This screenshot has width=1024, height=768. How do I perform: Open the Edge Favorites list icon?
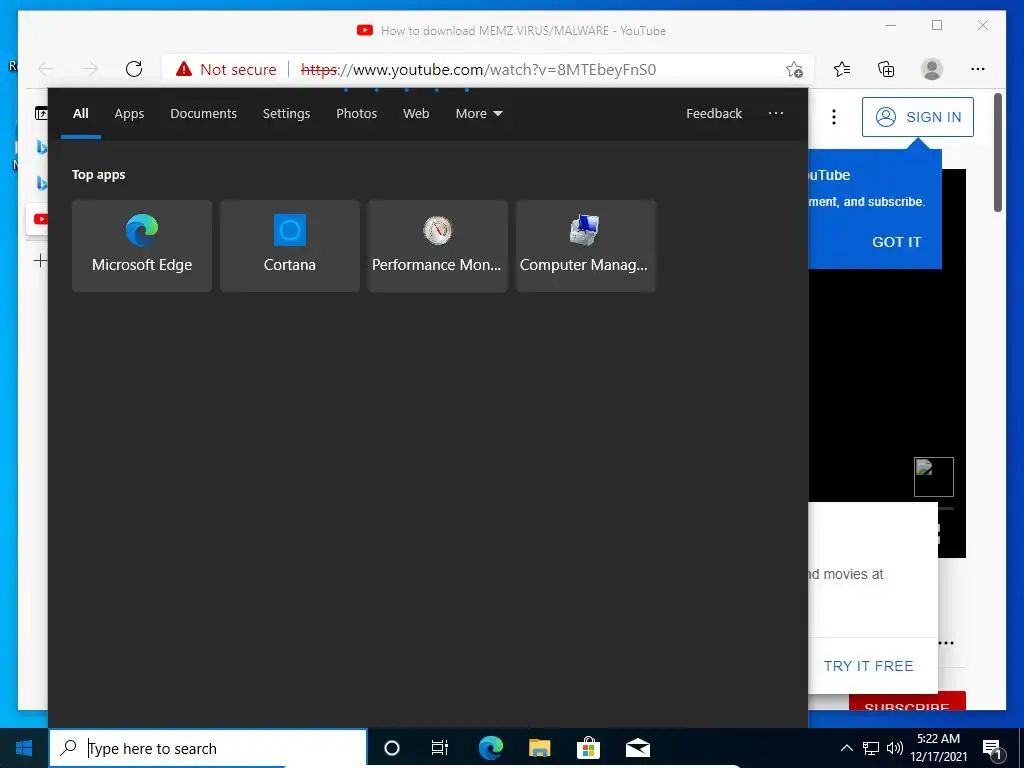pos(842,69)
